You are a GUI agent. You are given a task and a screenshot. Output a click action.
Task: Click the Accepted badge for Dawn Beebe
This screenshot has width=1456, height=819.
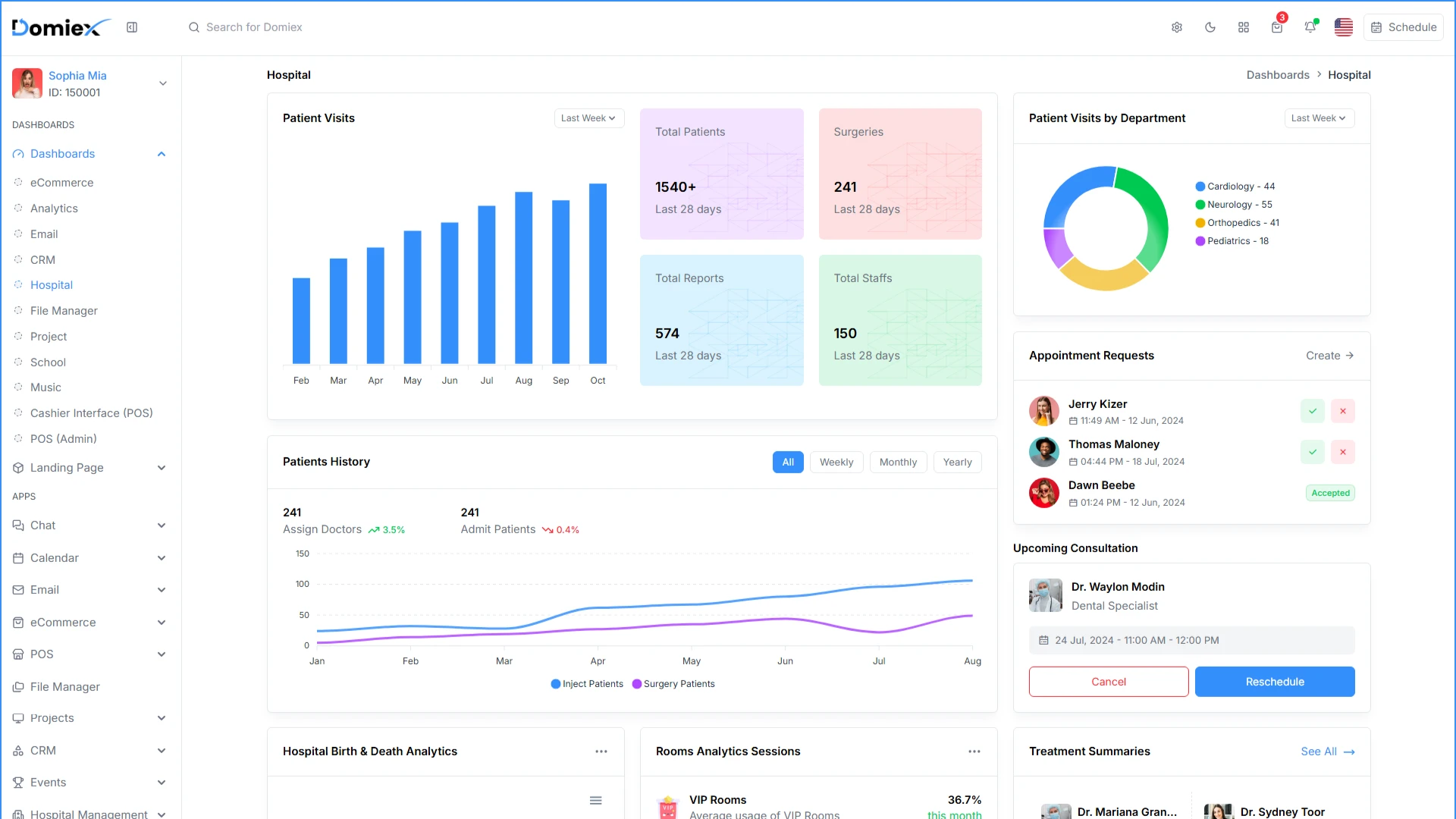coord(1330,493)
